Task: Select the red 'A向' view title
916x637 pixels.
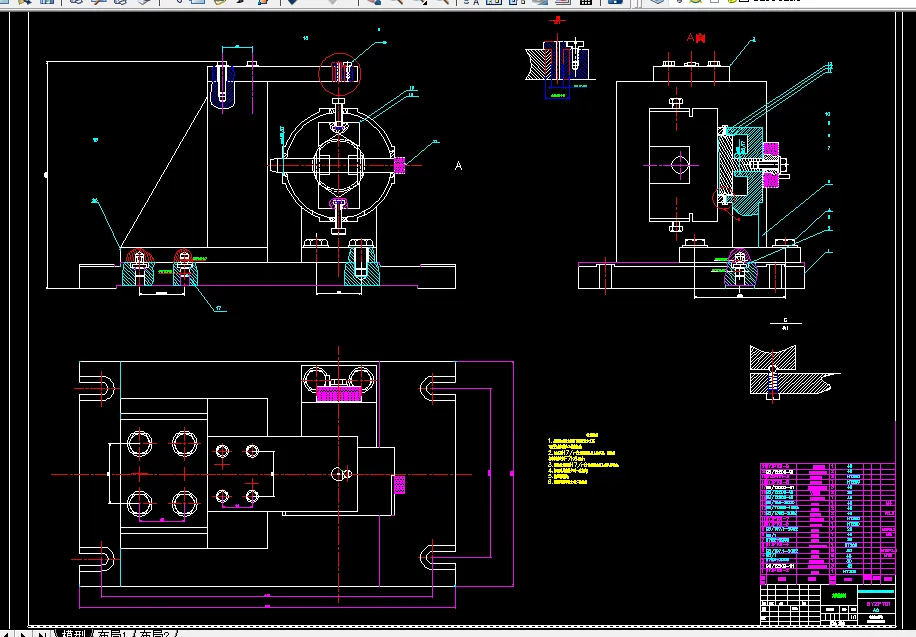Action: tap(696, 38)
